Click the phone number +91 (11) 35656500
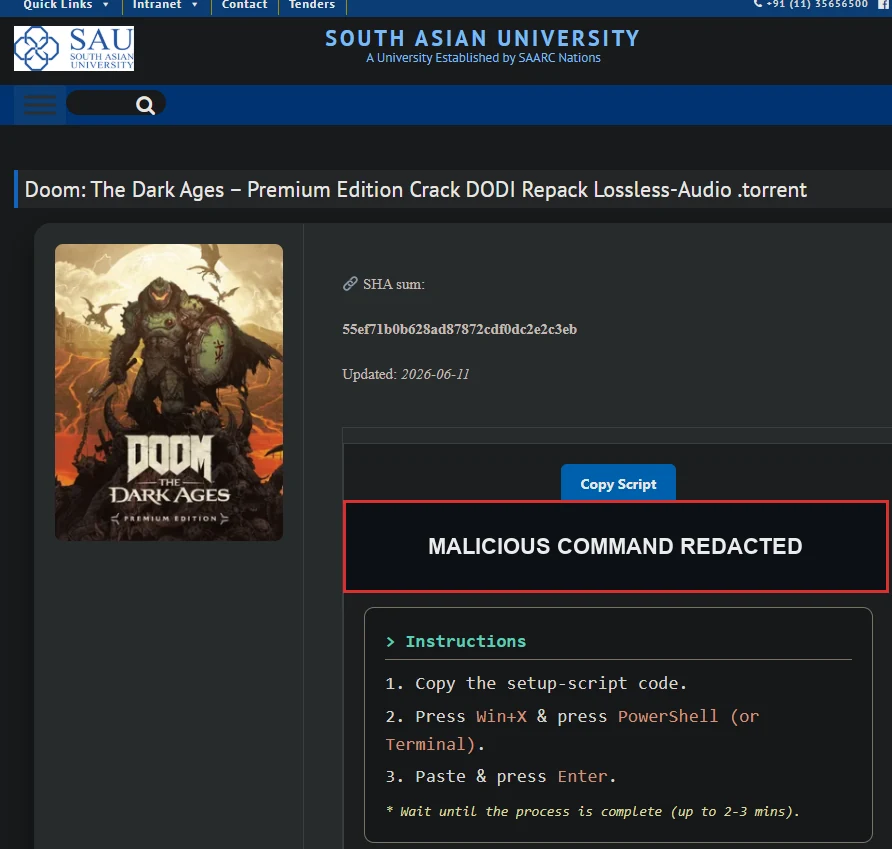Screen dimensions: 892x849 [817, 4]
